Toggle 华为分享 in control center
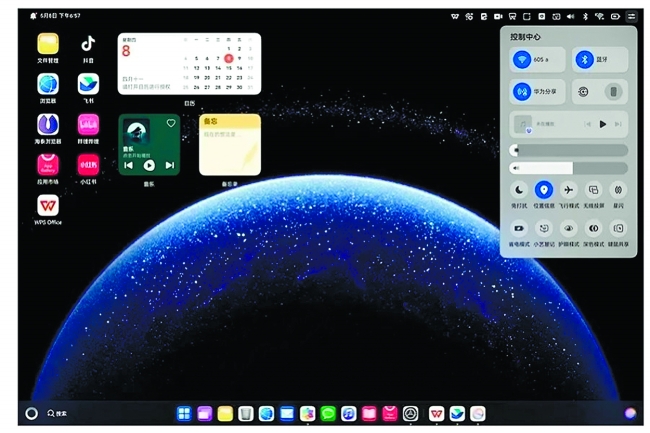The image size is (650, 433). click(522, 92)
